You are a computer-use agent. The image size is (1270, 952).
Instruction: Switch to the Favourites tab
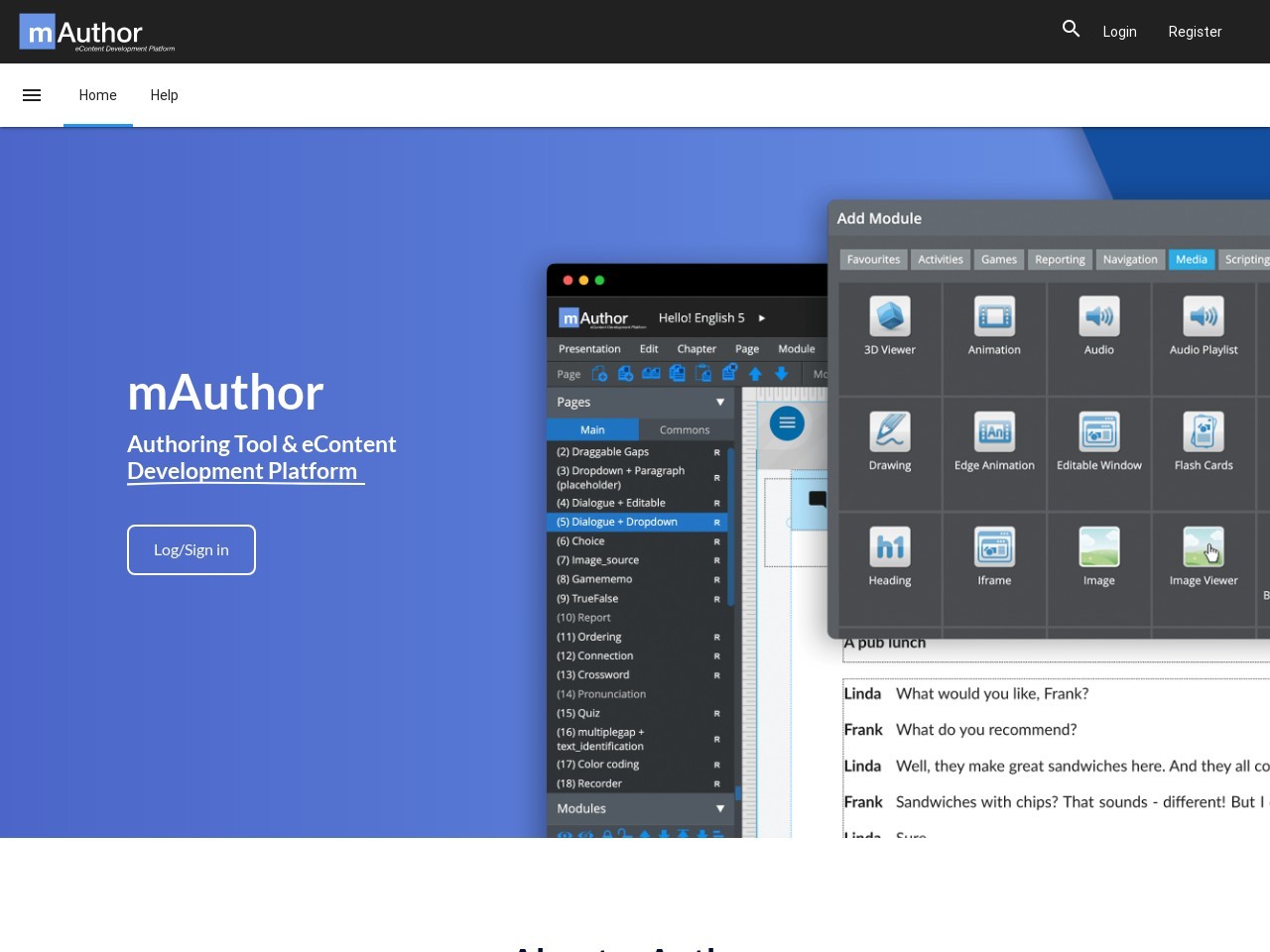(x=873, y=259)
